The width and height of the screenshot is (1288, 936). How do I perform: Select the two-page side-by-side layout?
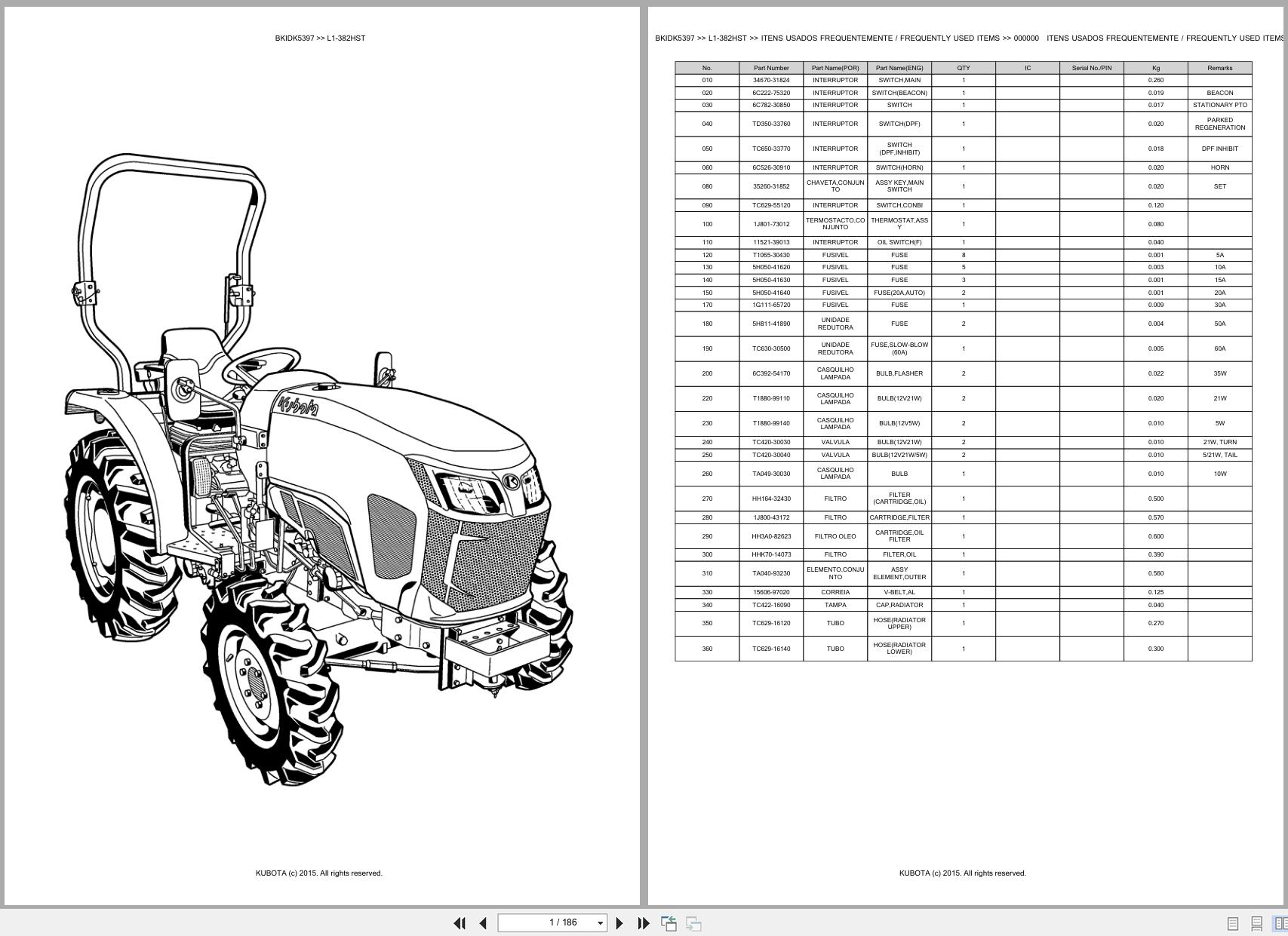pos(1280,923)
